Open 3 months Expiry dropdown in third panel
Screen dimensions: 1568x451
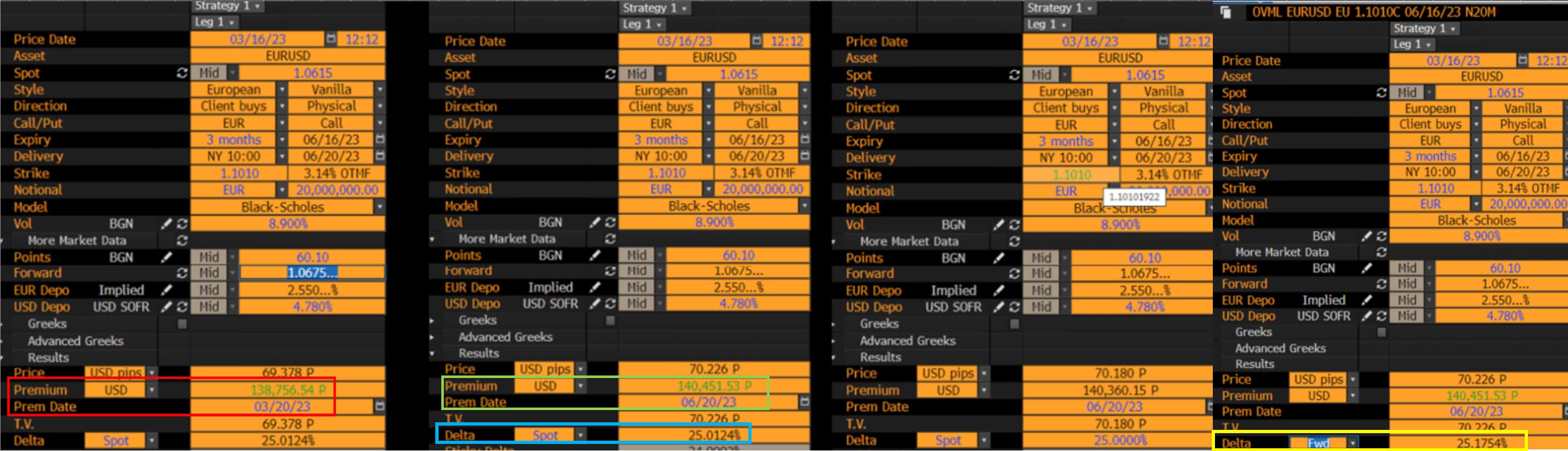[x=1114, y=141]
